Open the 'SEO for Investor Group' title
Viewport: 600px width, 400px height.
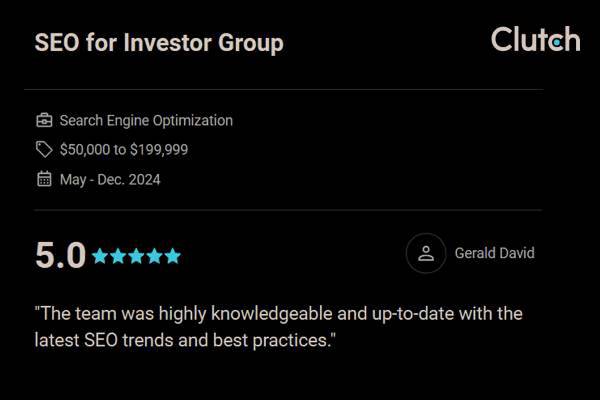click(159, 43)
